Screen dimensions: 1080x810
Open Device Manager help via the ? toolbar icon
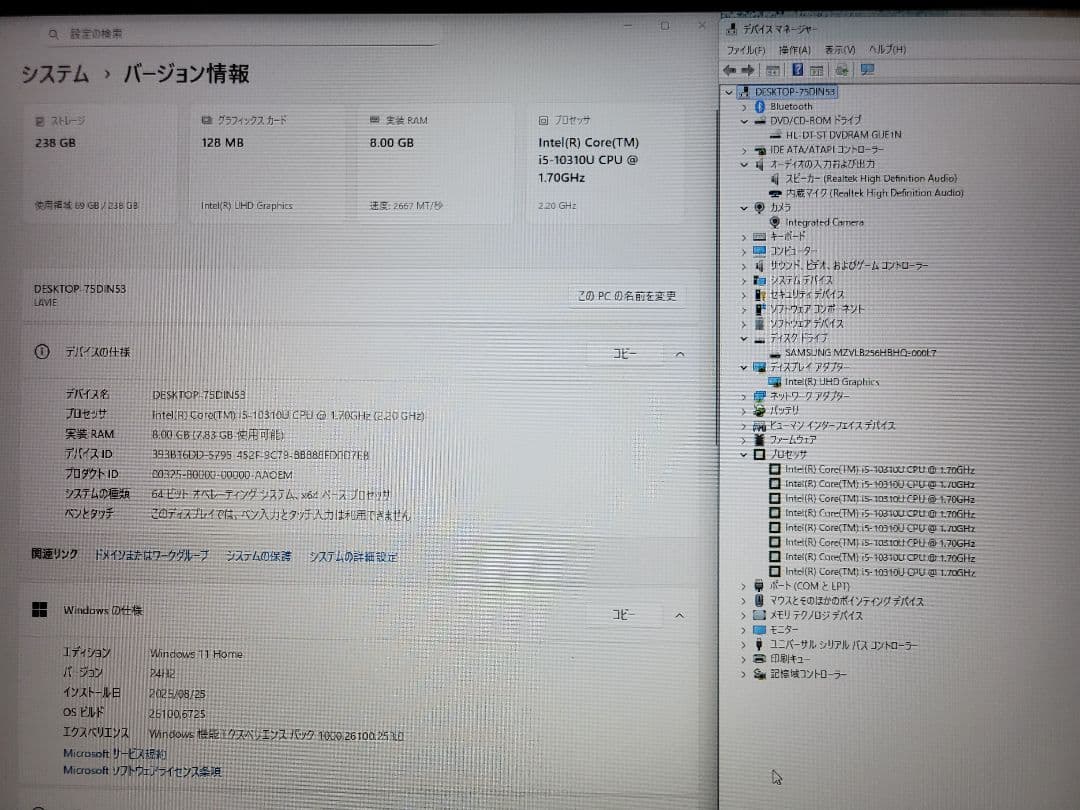tap(797, 69)
